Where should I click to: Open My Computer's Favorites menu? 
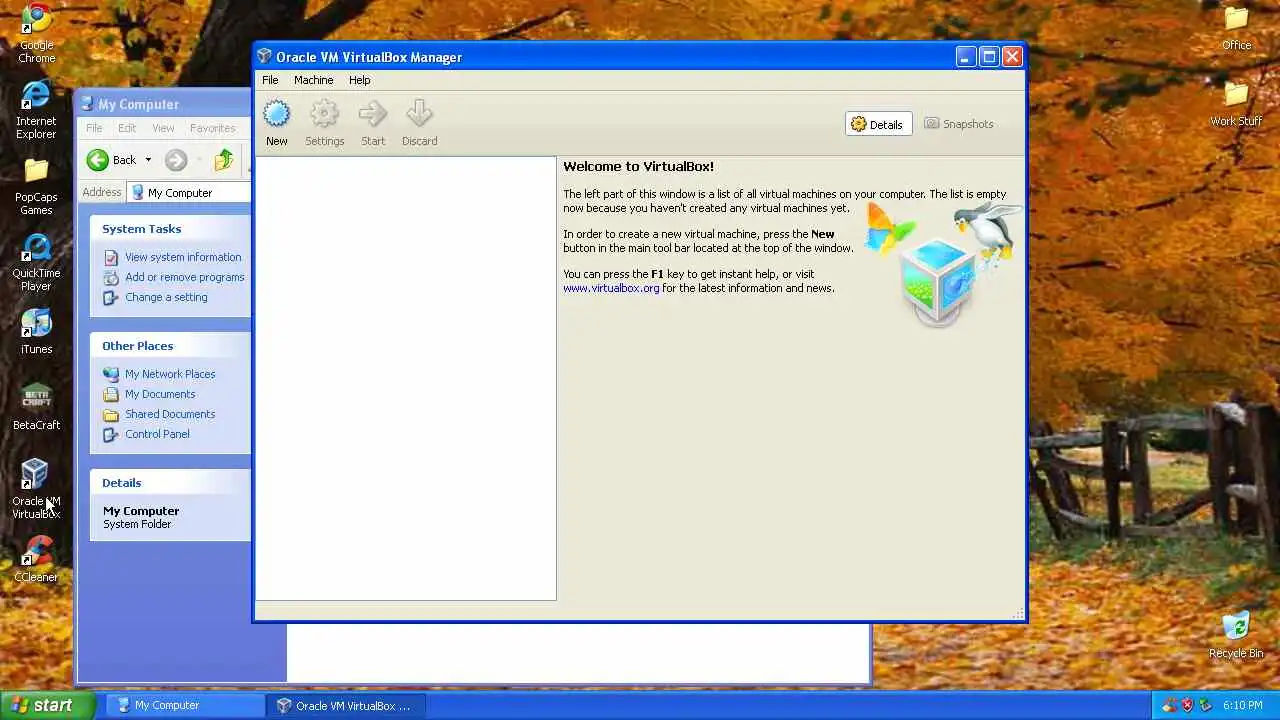213,128
